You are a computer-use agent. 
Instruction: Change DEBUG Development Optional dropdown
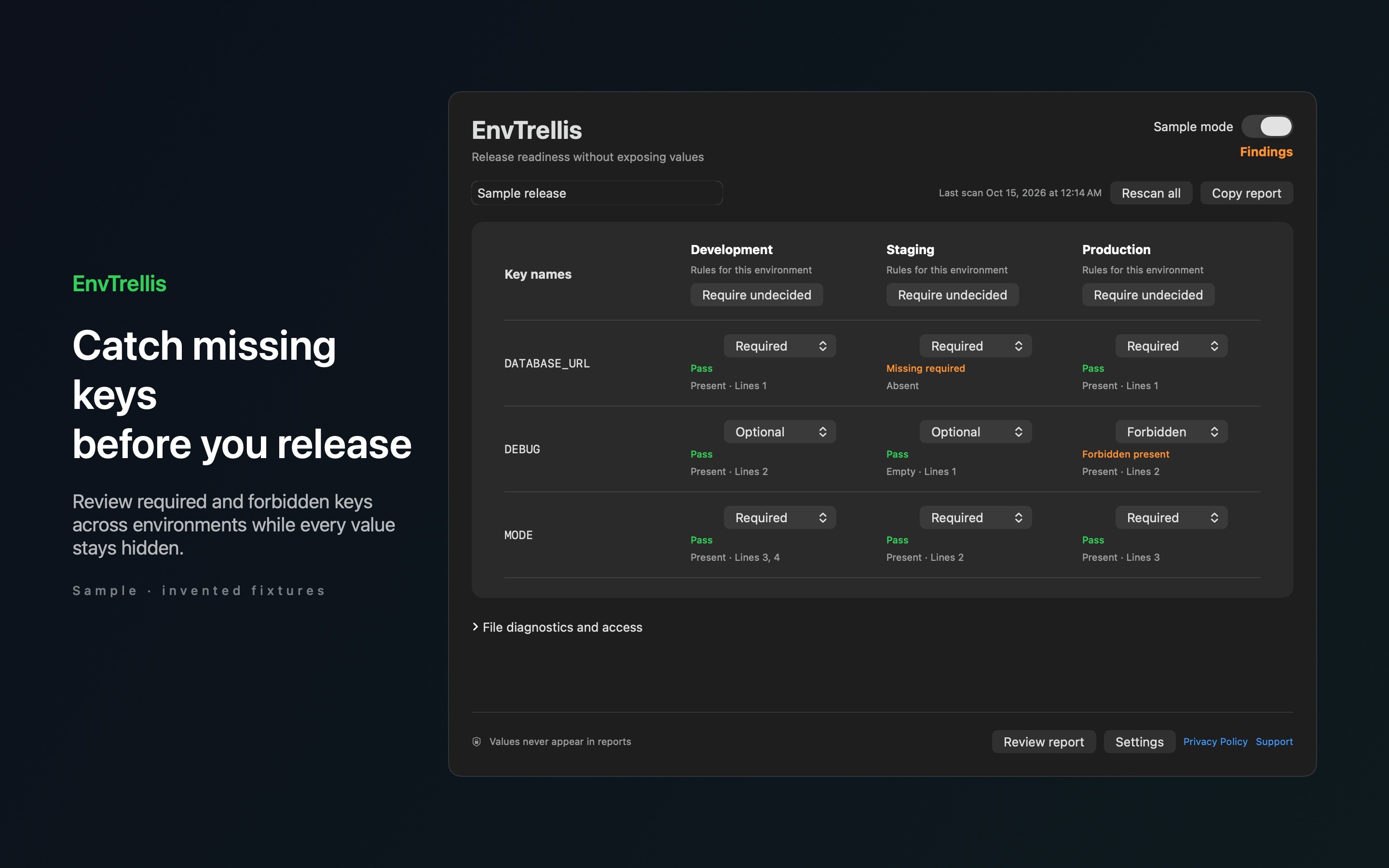[779, 432]
